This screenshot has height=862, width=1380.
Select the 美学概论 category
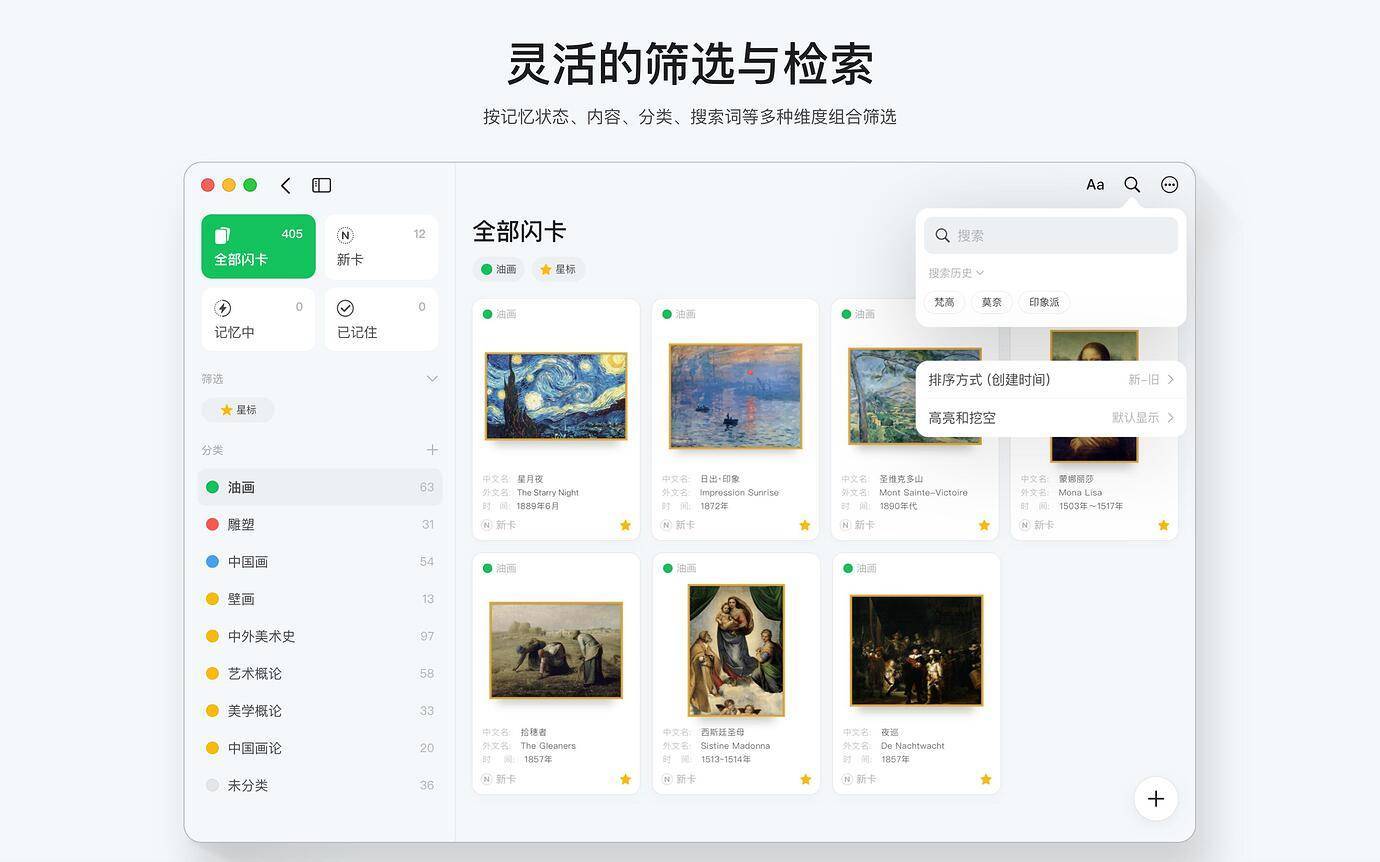[x=320, y=711]
